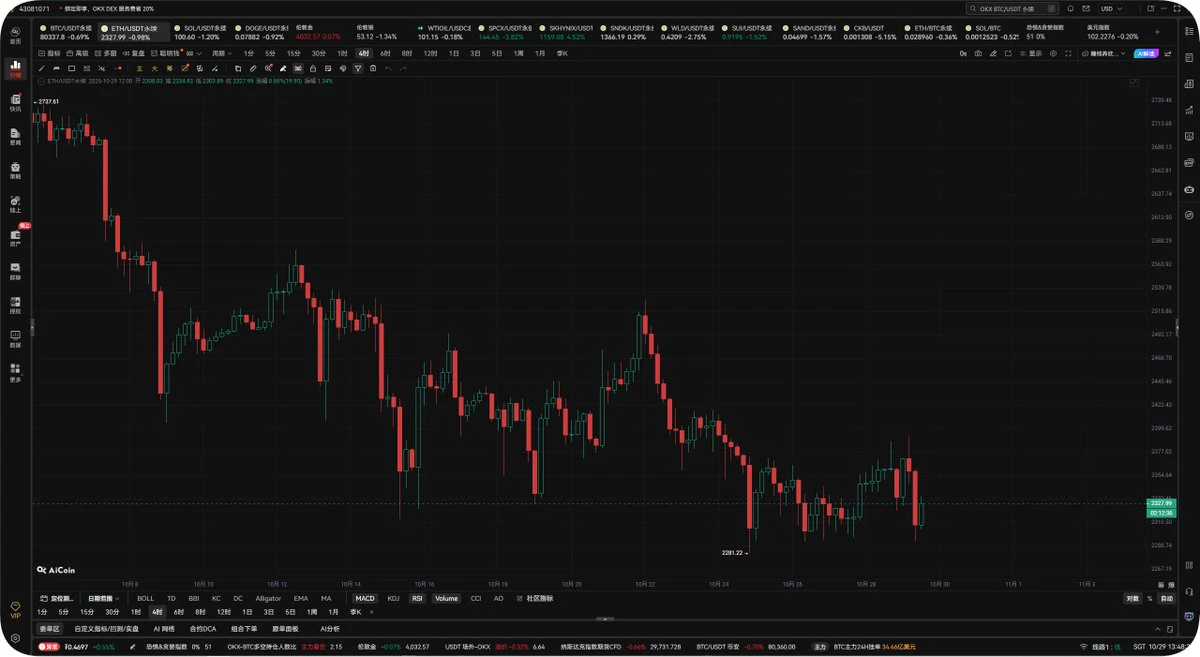The width and height of the screenshot is (1200, 657).
Task: Open the 蜡烛再欢 chart style dropdown
Action: pyautogui.click(x=1103, y=53)
